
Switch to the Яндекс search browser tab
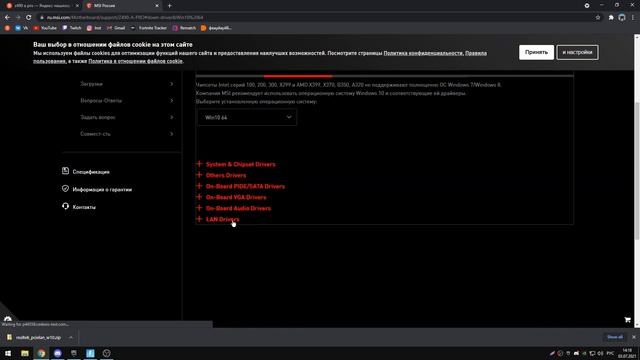point(43,6)
